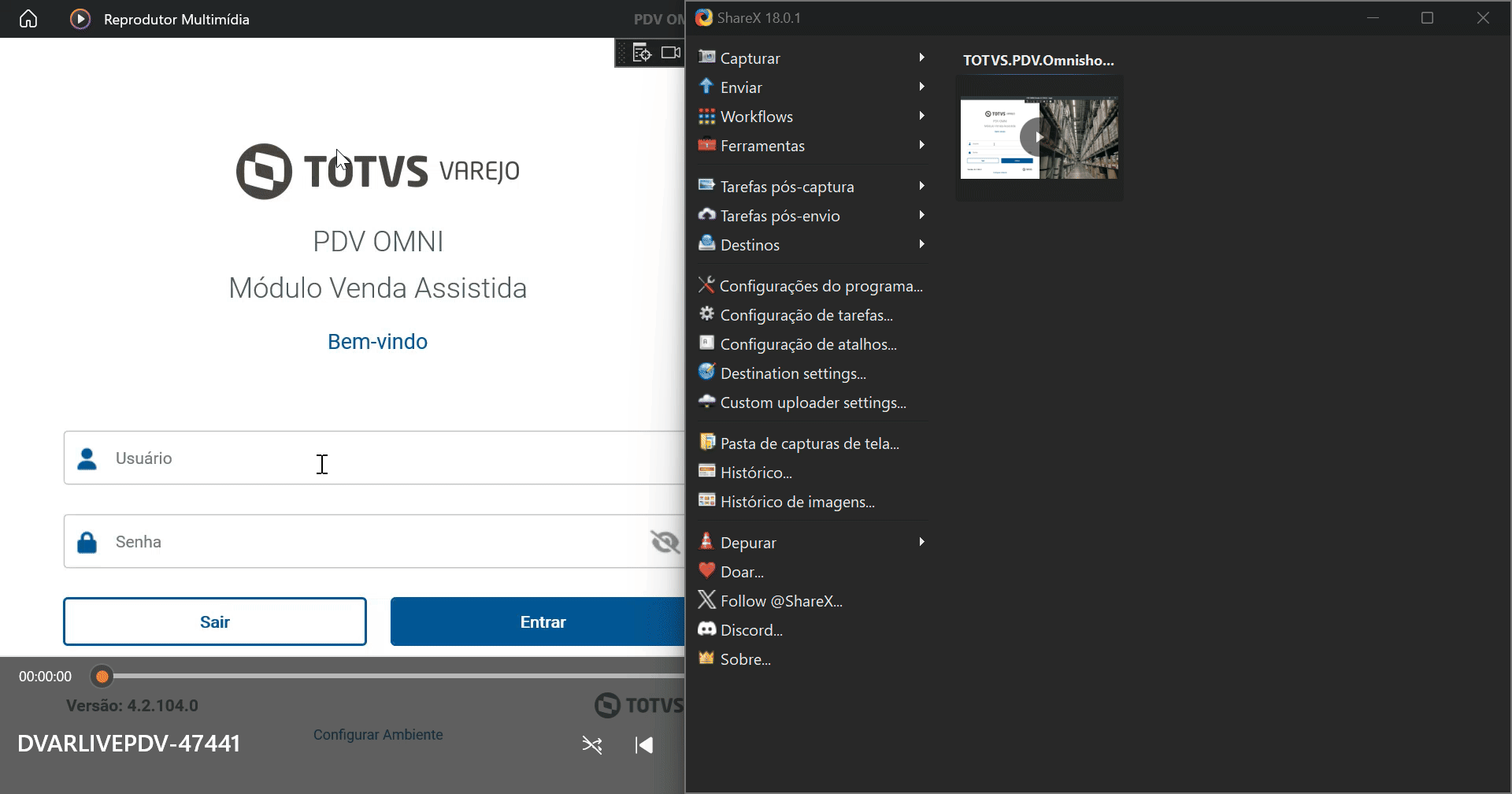Expand the Tarefas pós-envio submenu arrow
Viewport: 1512px width, 794px height.
(921, 215)
